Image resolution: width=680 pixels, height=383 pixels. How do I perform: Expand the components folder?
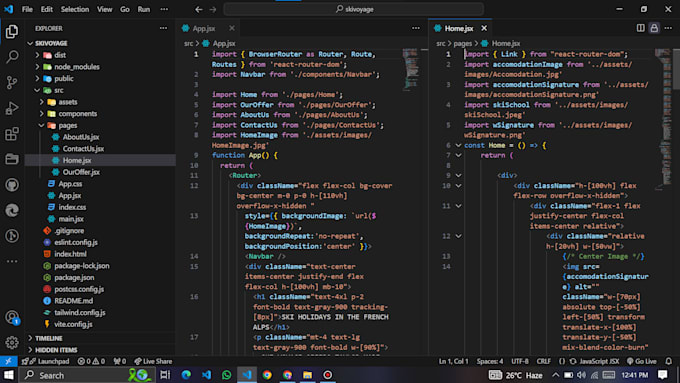pyautogui.click(x=101, y=114)
